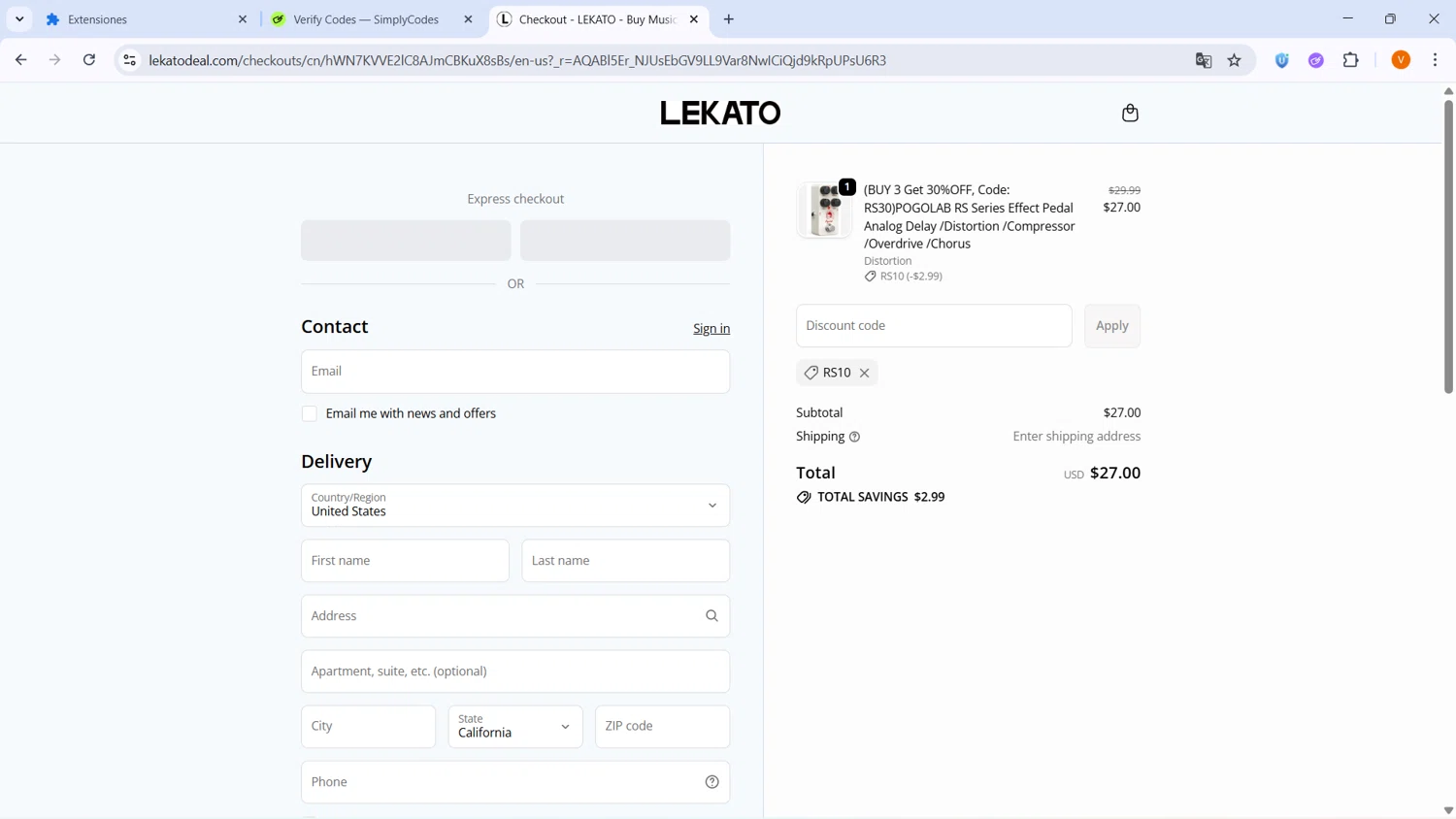Focus the Phone field
Screen dimensions: 1456x819
(x=515, y=782)
